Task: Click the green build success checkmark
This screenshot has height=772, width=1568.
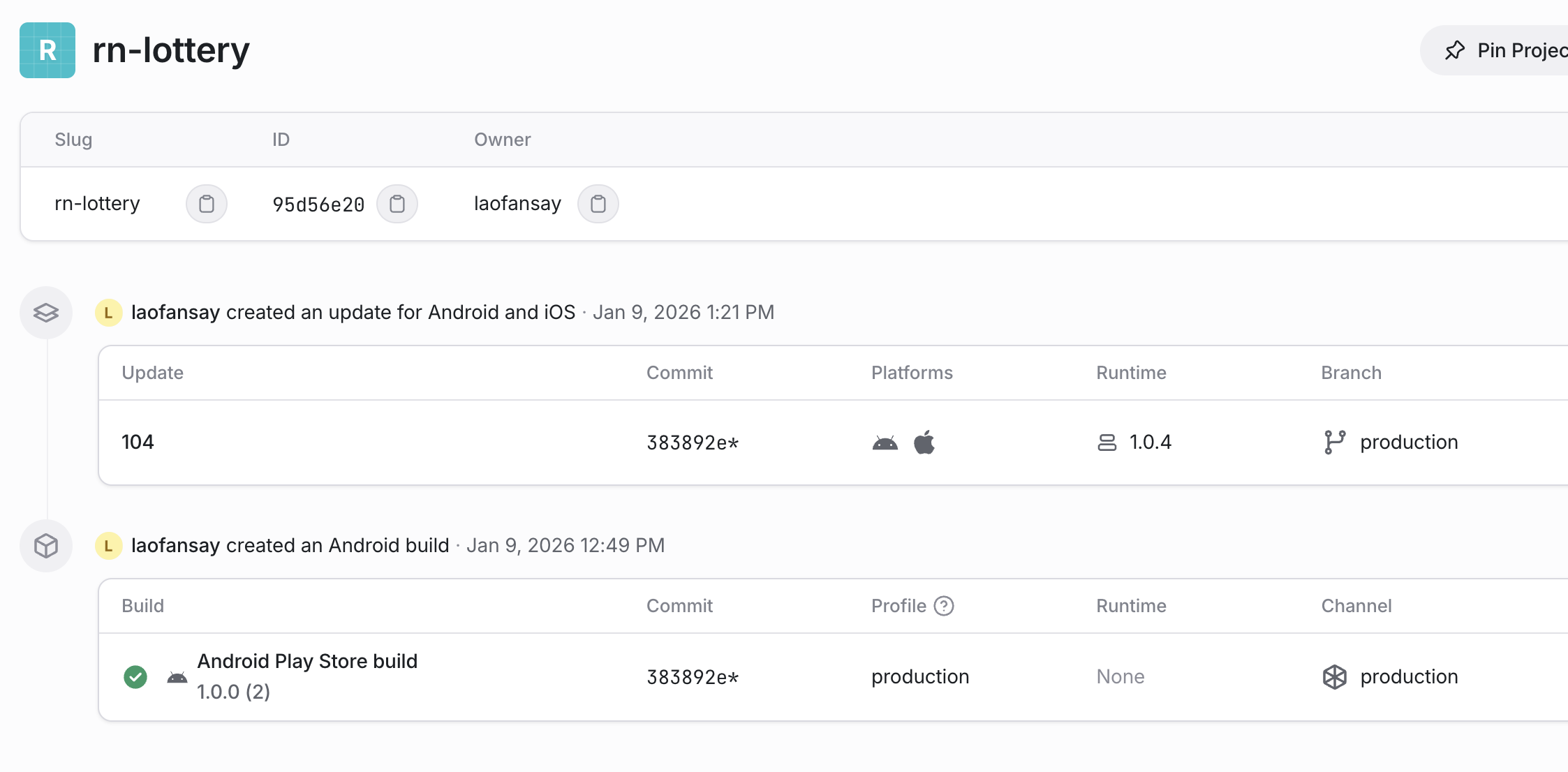Action: 135,677
